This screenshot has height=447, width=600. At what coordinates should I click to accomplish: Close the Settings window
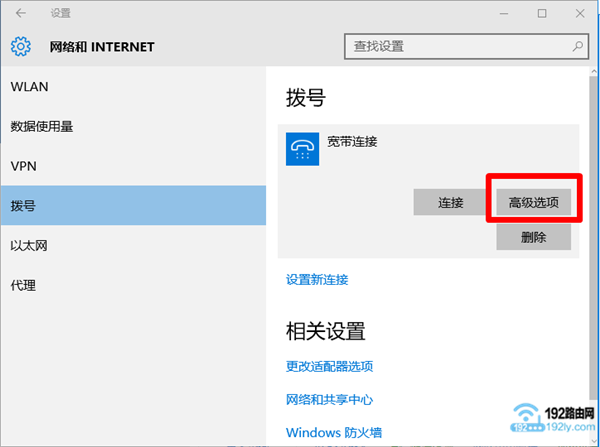click(x=580, y=14)
